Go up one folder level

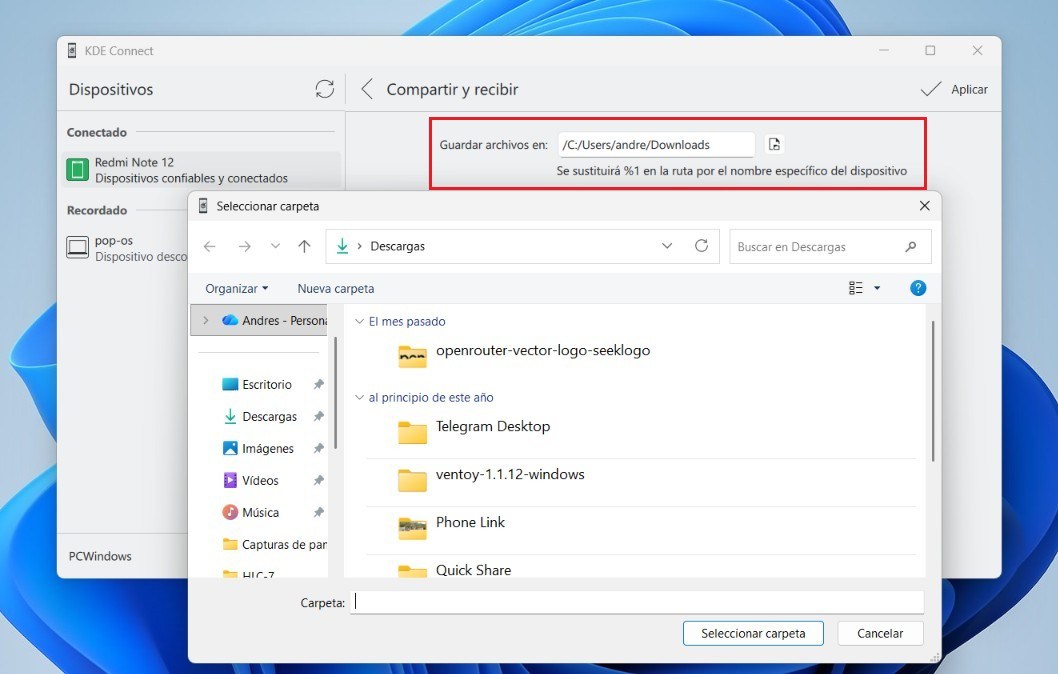[304, 246]
